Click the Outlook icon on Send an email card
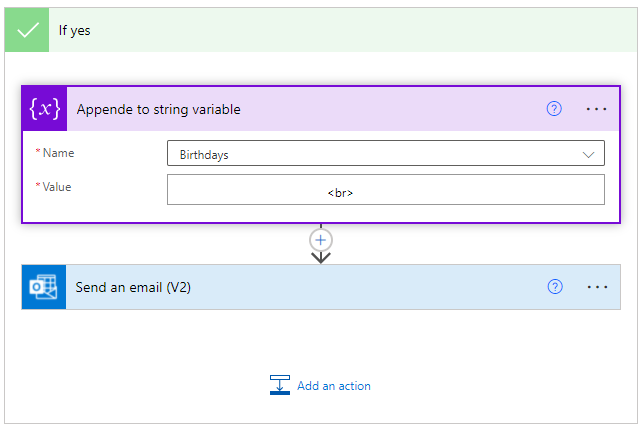Viewport: 643px width, 432px height. tap(43, 287)
